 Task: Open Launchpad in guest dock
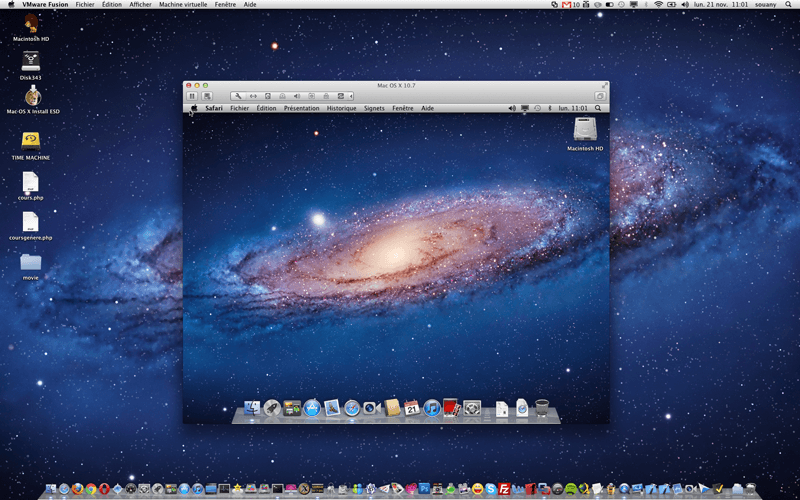tap(272, 408)
